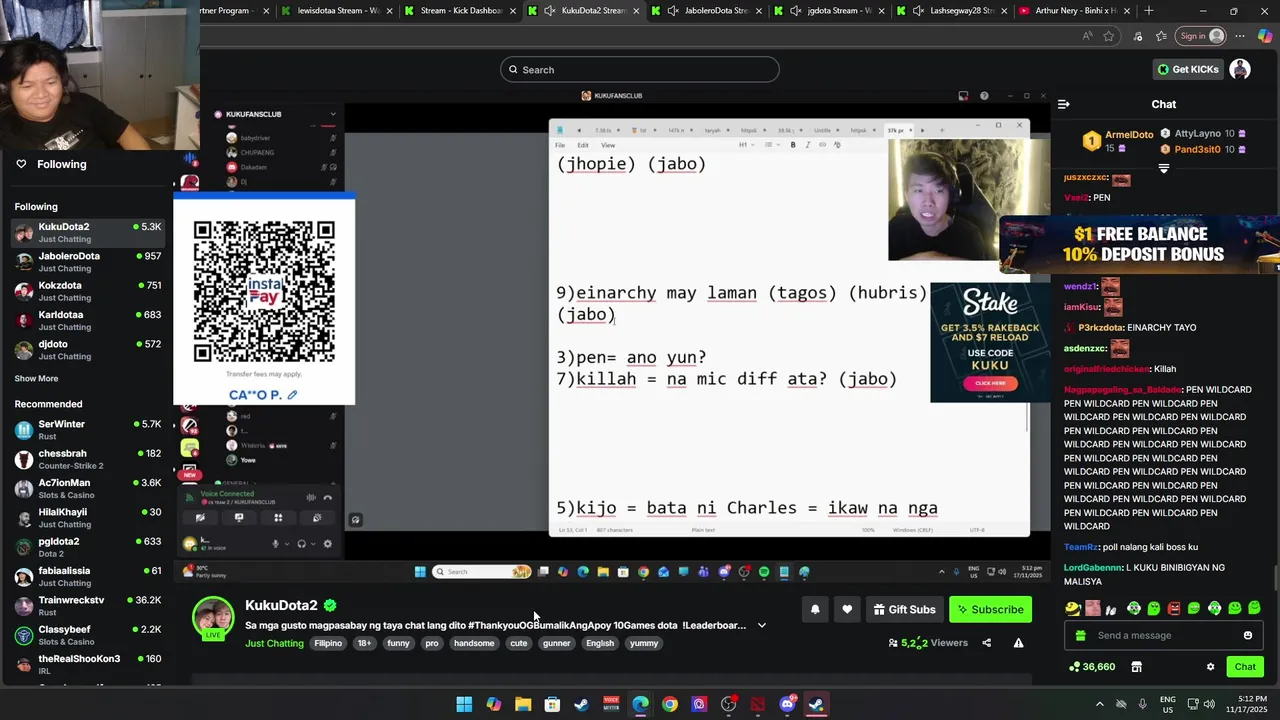
Task: Show hidden system tray icons
Action: (x=1100, y=704)
